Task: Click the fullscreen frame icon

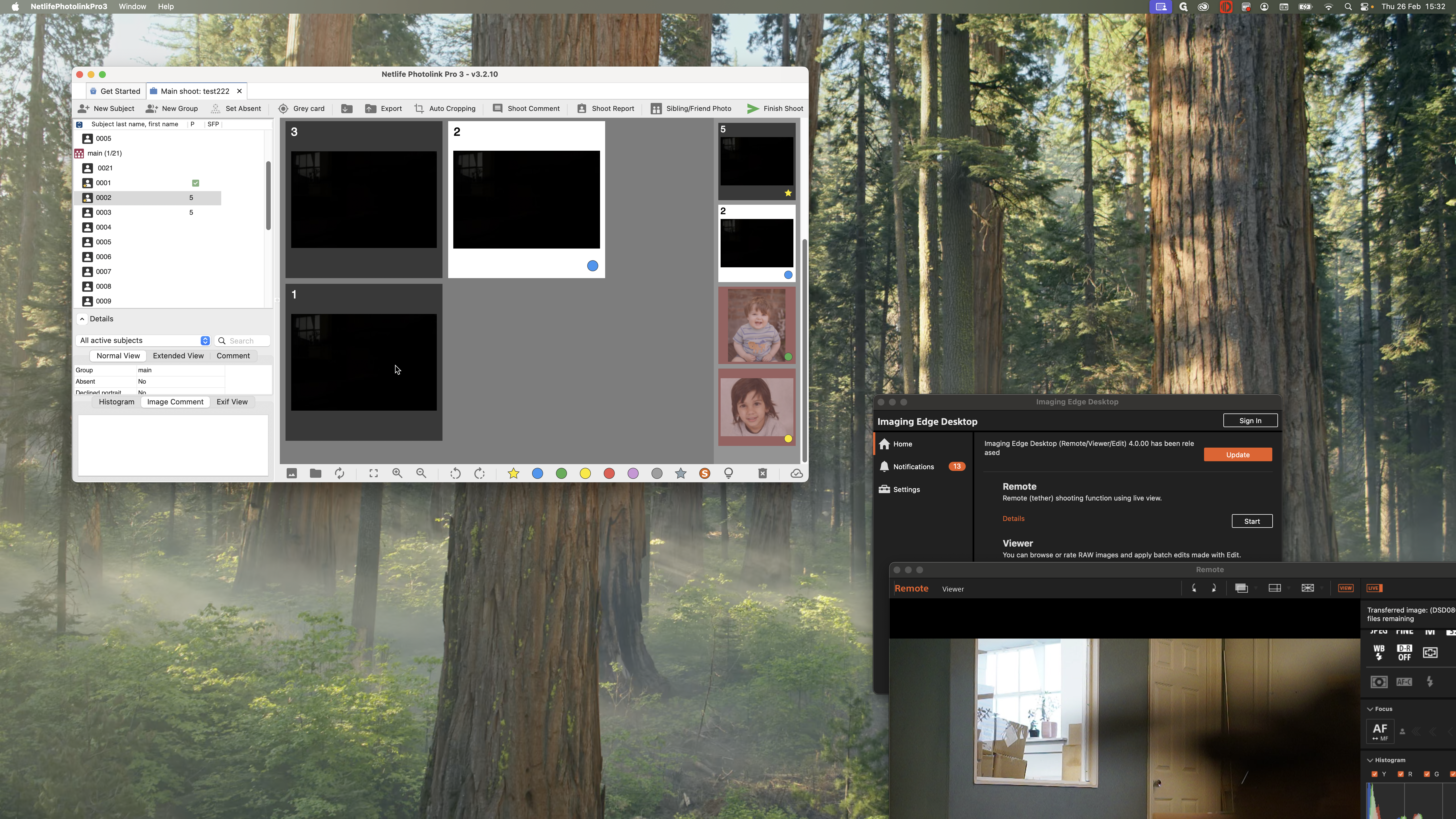Action: click(373, 474)
